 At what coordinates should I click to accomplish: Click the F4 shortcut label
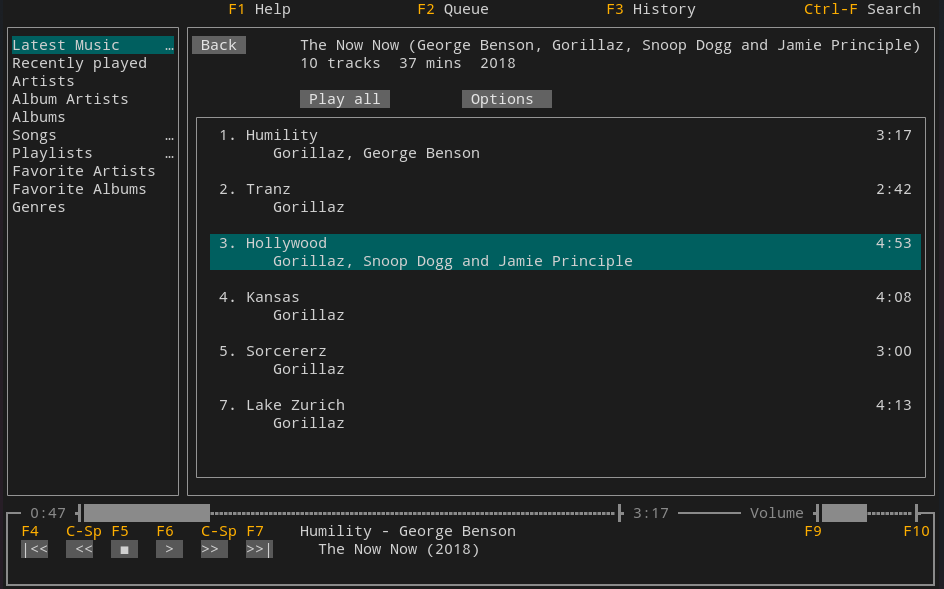(30, 531)
